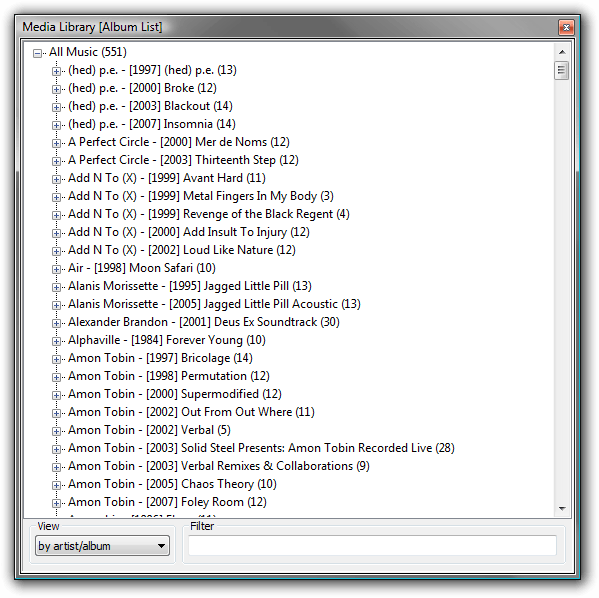Click the vertical scrollbar thumb
Viewport: 599px width, 598px height.
click(562, 70)
